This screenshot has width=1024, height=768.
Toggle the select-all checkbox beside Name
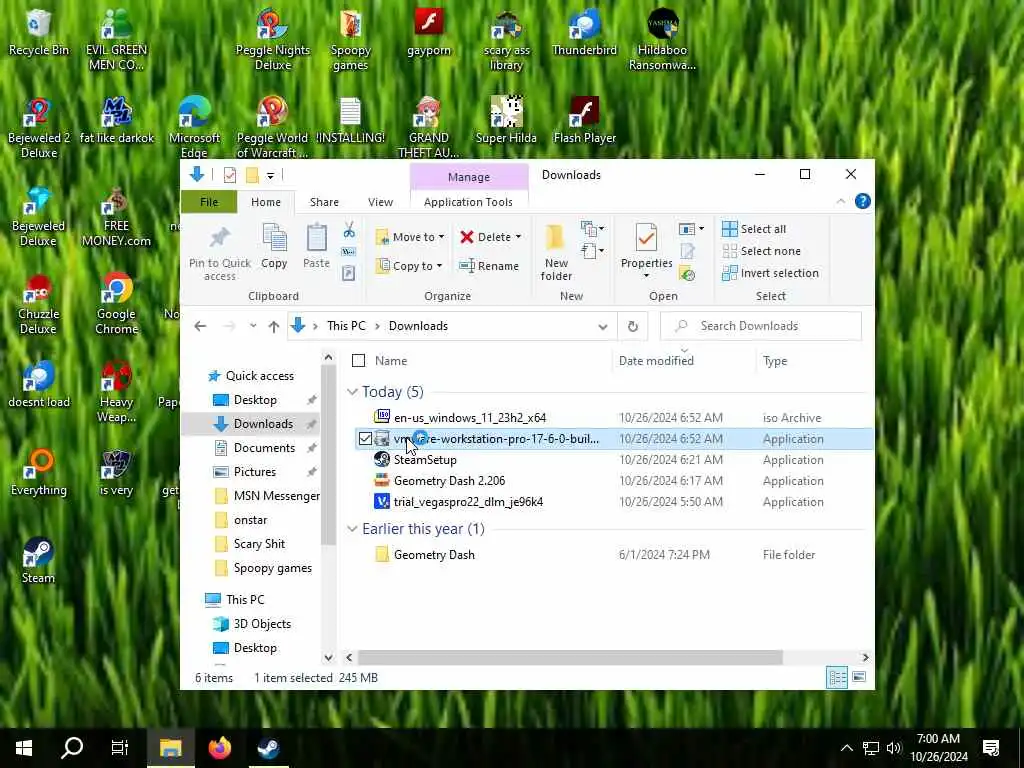tap(359, 360)
